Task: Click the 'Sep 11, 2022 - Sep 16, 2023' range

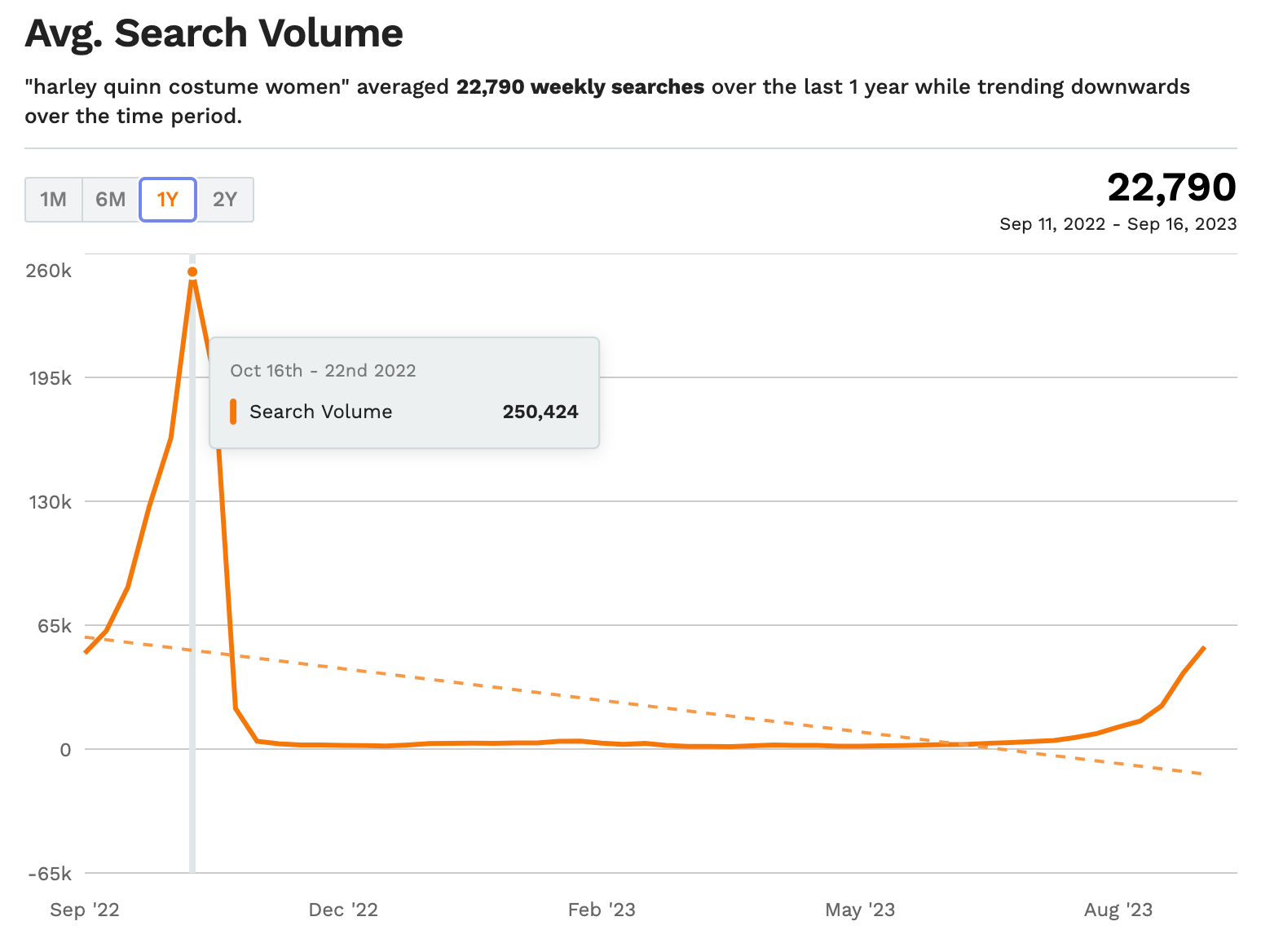Action: (x=1118, y=224)
